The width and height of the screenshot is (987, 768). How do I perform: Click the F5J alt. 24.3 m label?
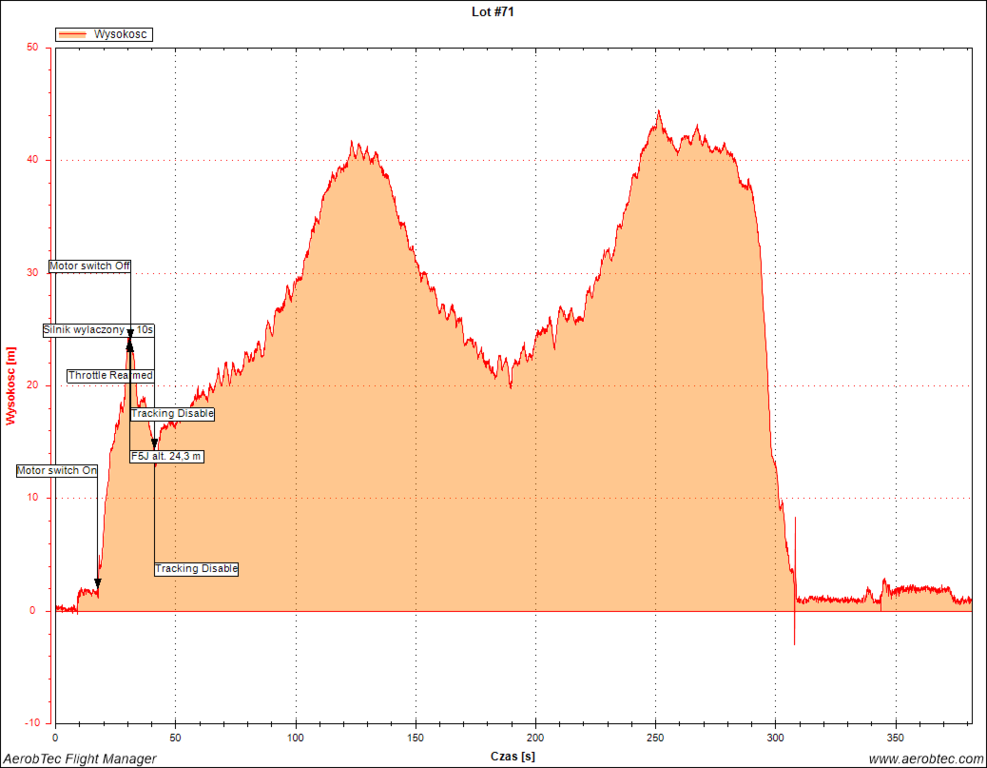tap(168, 456)
